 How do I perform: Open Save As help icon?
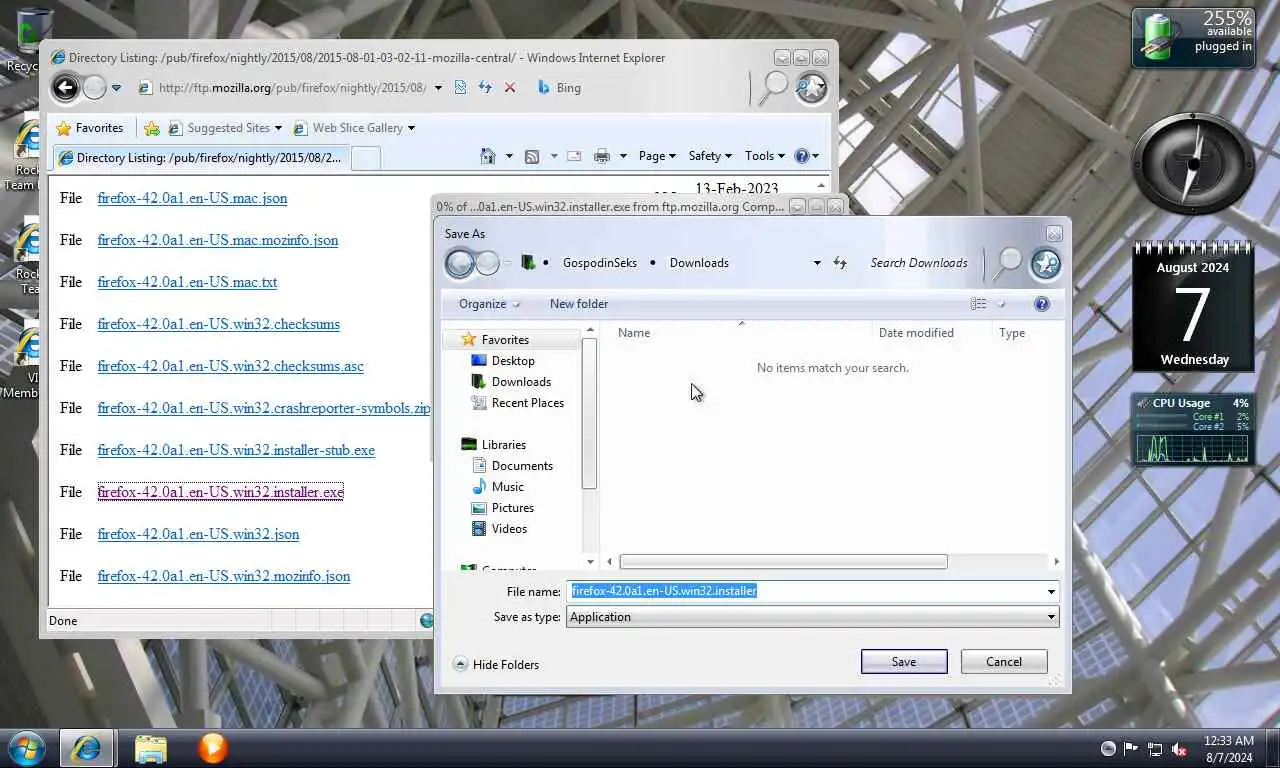coord(1042,304)
